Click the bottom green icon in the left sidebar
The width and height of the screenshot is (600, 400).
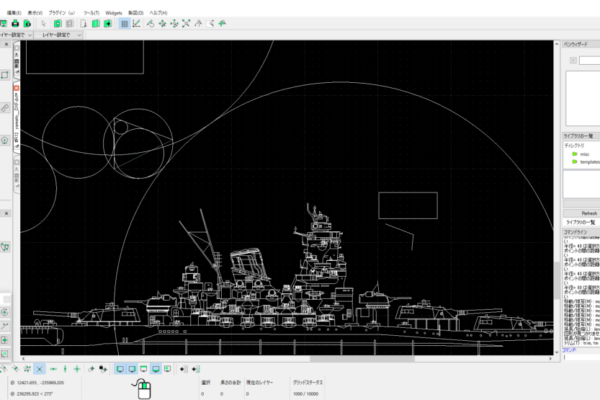[x=5, y=354]
